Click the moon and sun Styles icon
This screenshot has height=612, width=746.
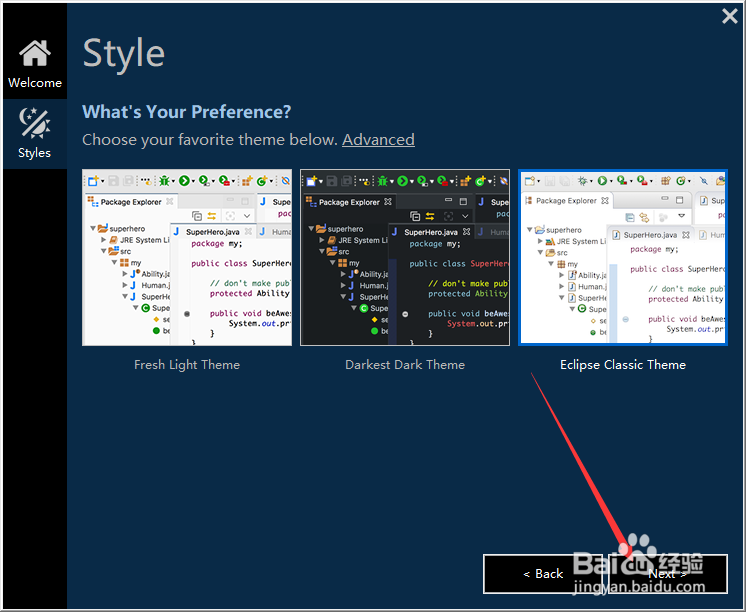[35, 123]
